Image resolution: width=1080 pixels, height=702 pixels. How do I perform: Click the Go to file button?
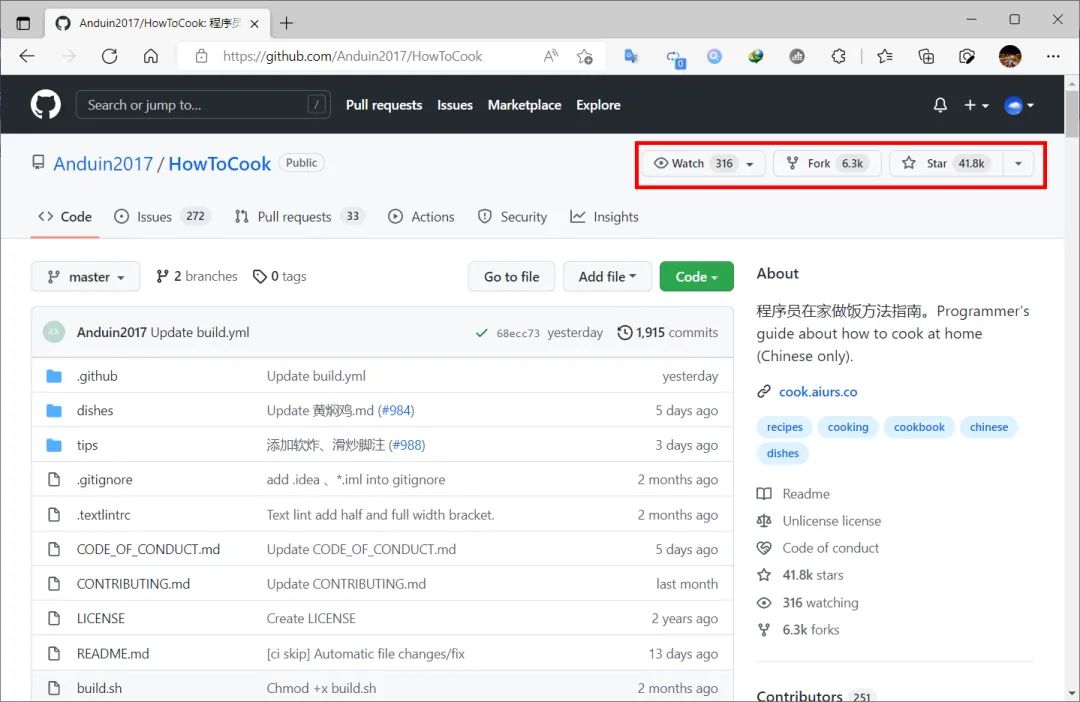511,276
